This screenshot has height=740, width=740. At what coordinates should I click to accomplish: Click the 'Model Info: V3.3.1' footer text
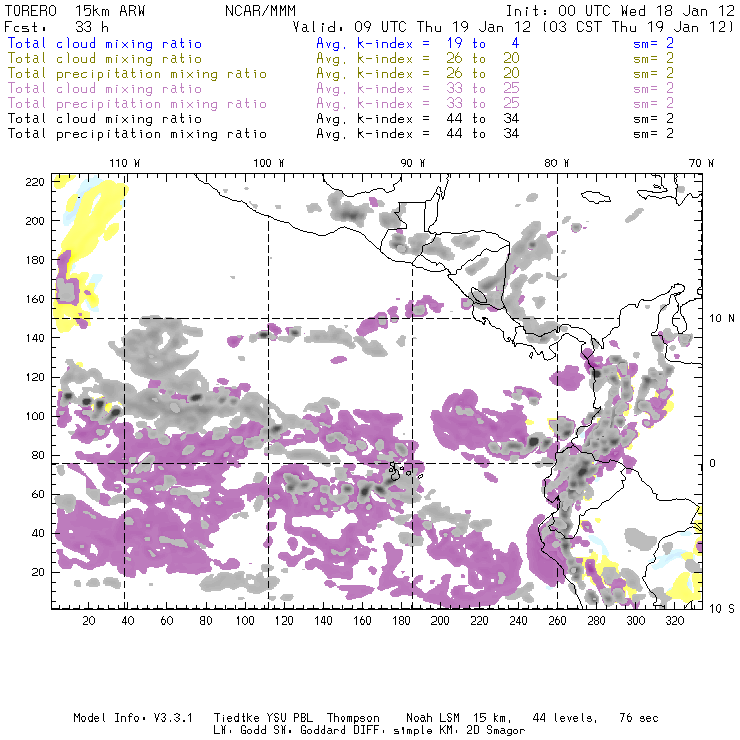pos(133,718)
